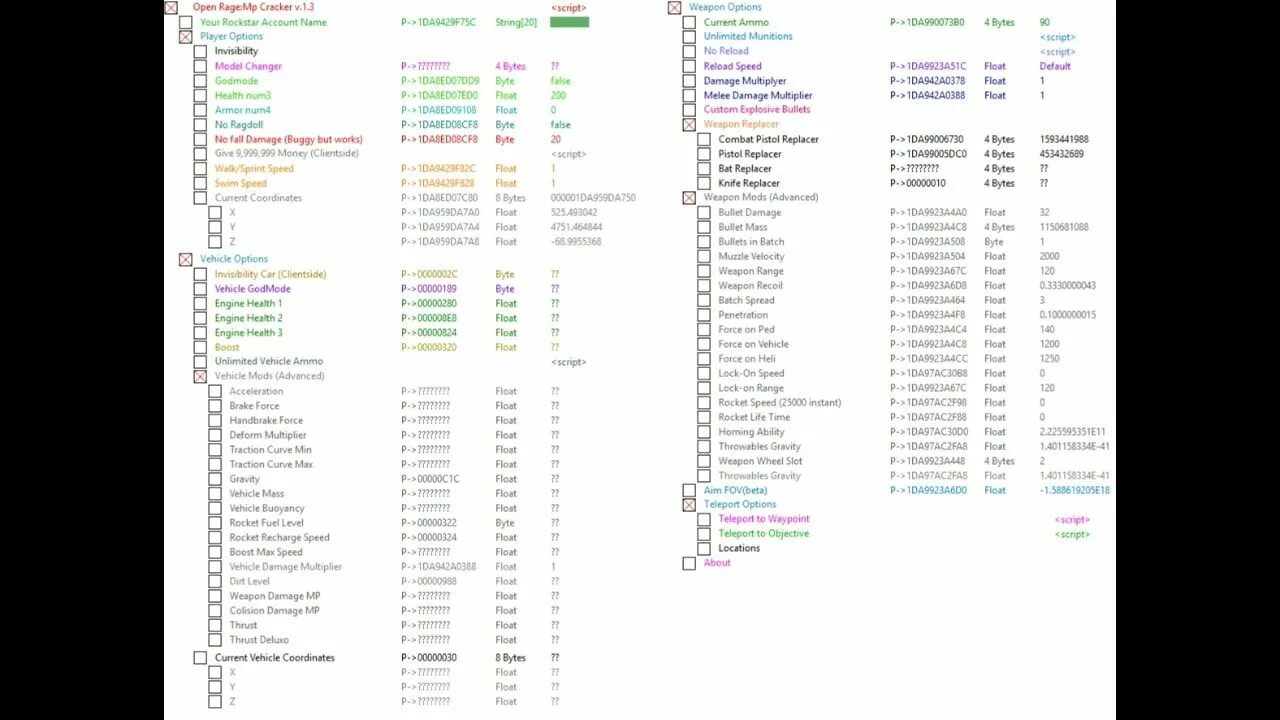Select the Knife Replacer entry label
Screen dimensions: 1280x720
tap(749, 183)
